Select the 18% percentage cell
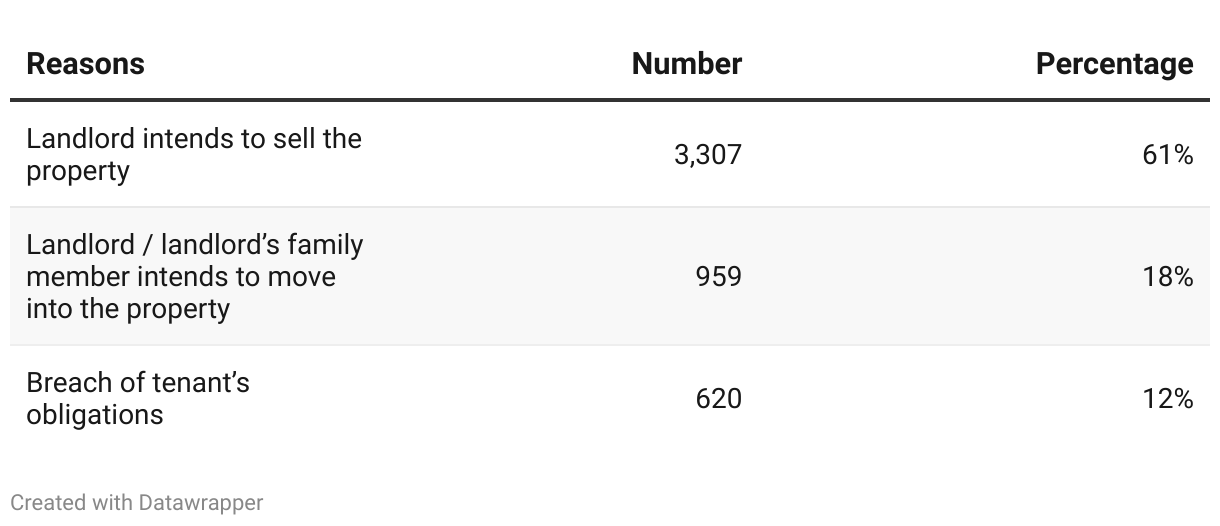 click(1168, 277)
